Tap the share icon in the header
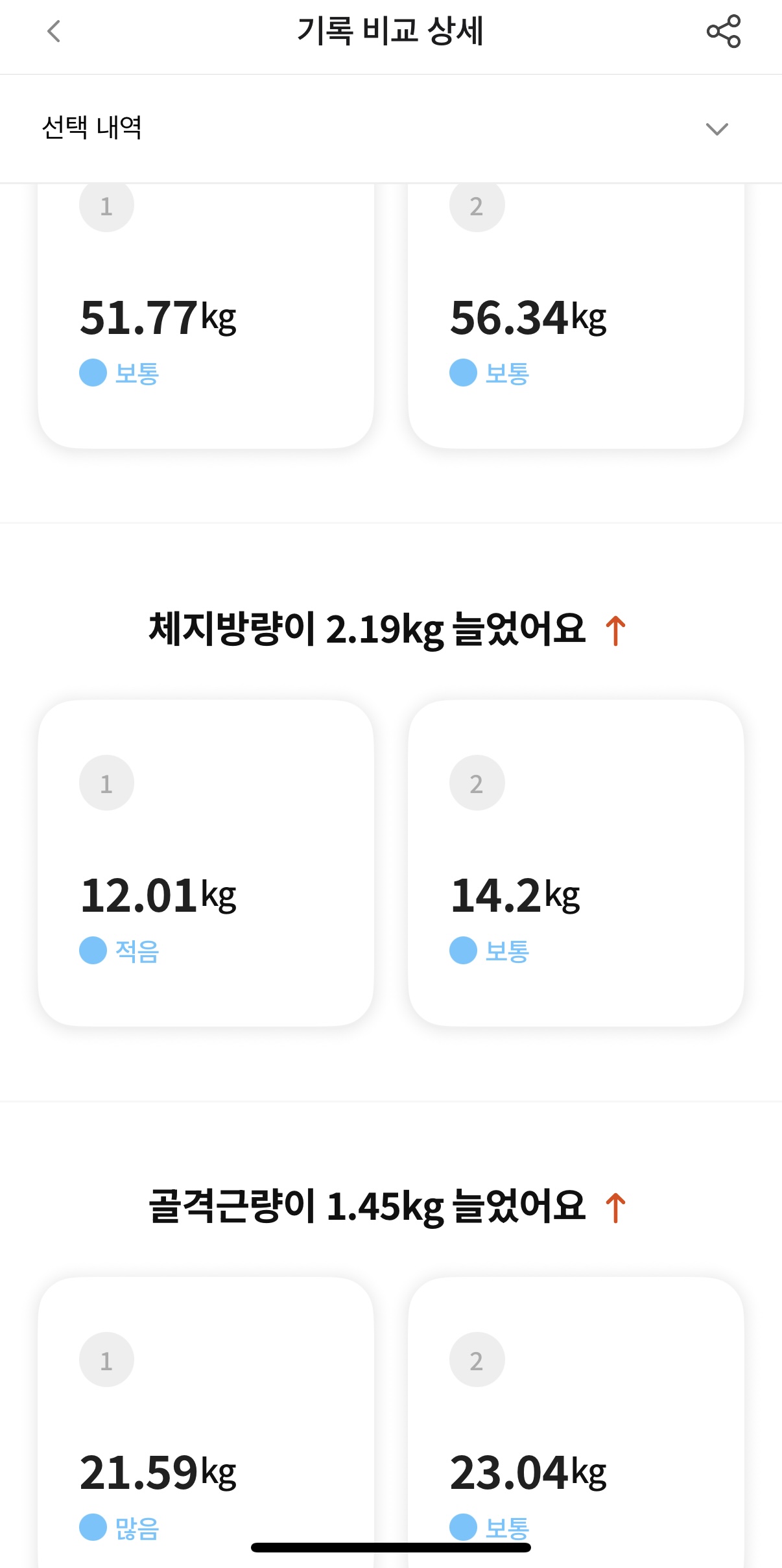 [x=724, y=31]
